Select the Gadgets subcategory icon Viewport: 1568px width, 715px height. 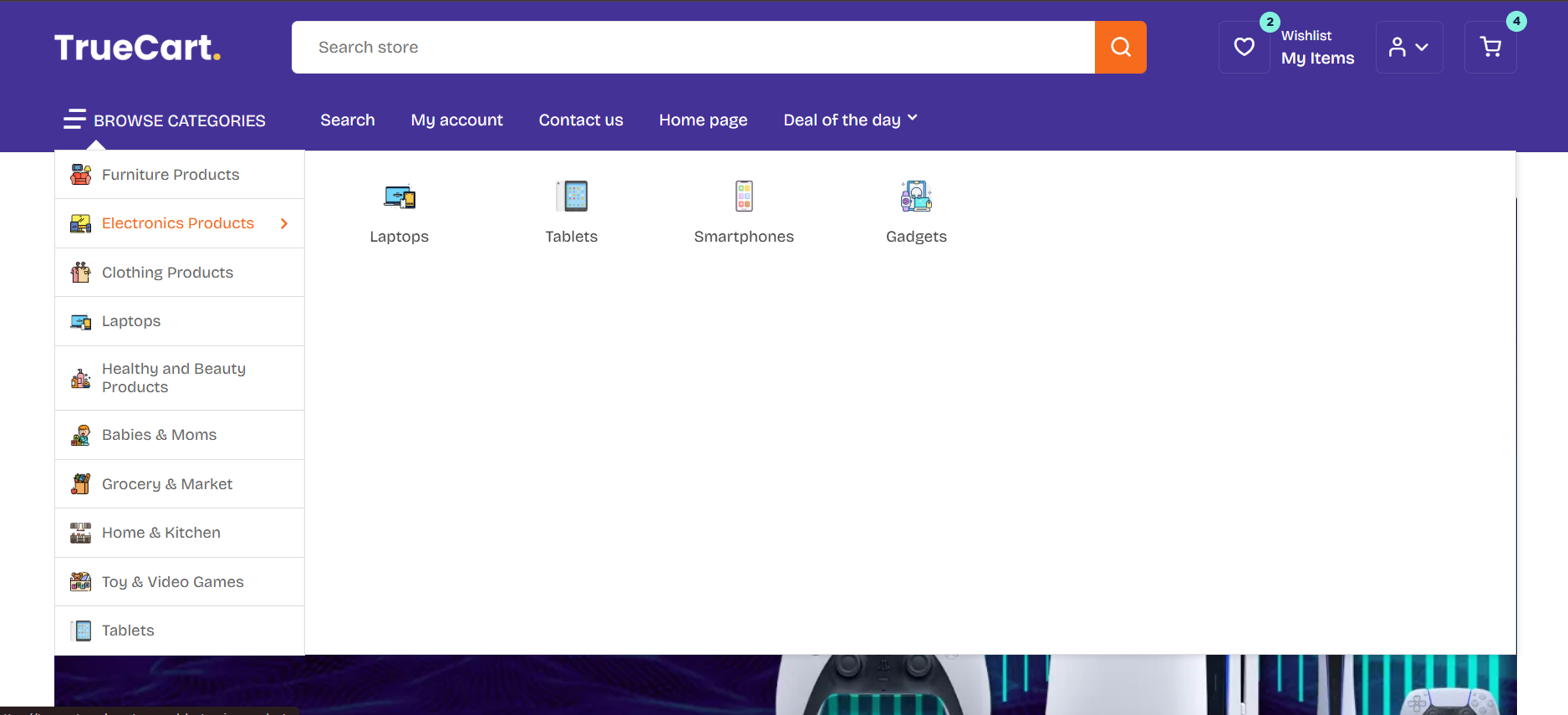click(916, 197)
